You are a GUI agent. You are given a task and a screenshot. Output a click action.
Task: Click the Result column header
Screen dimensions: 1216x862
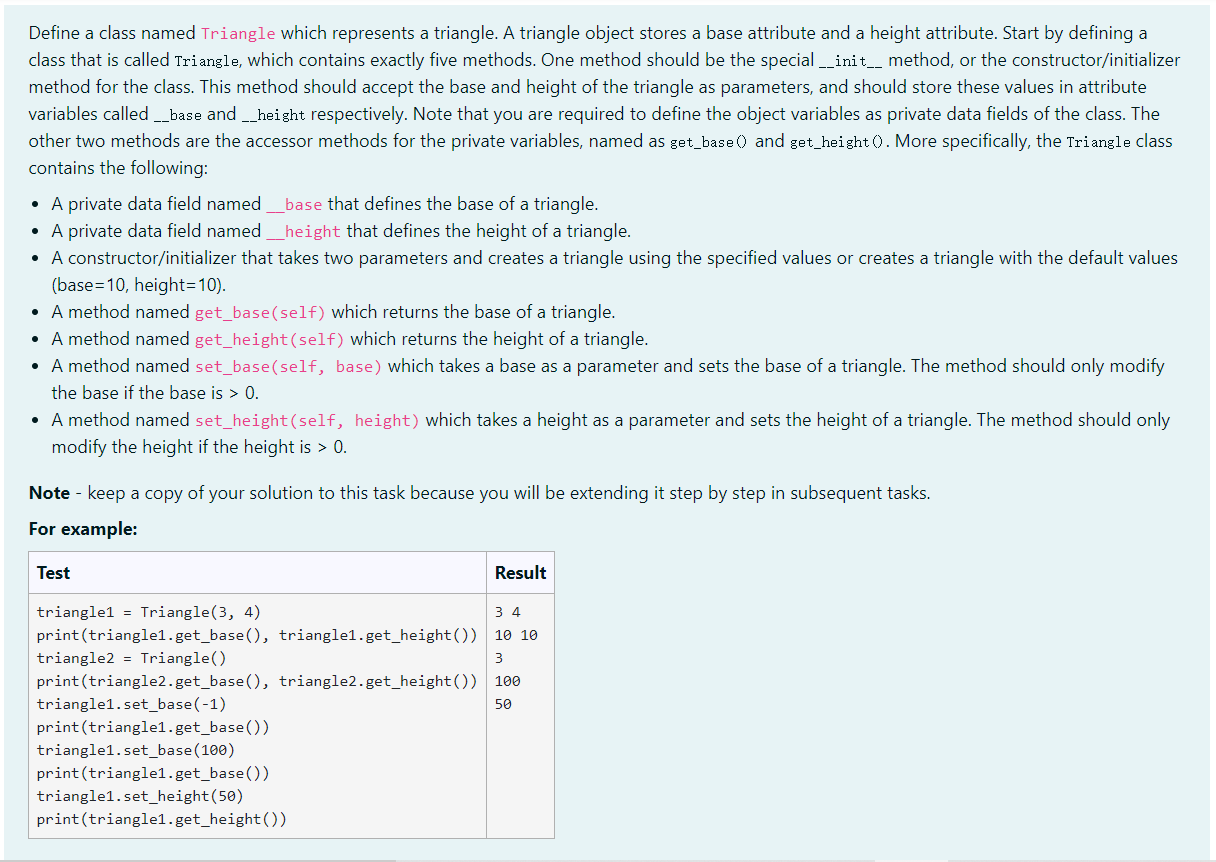[x=520, y=572]
